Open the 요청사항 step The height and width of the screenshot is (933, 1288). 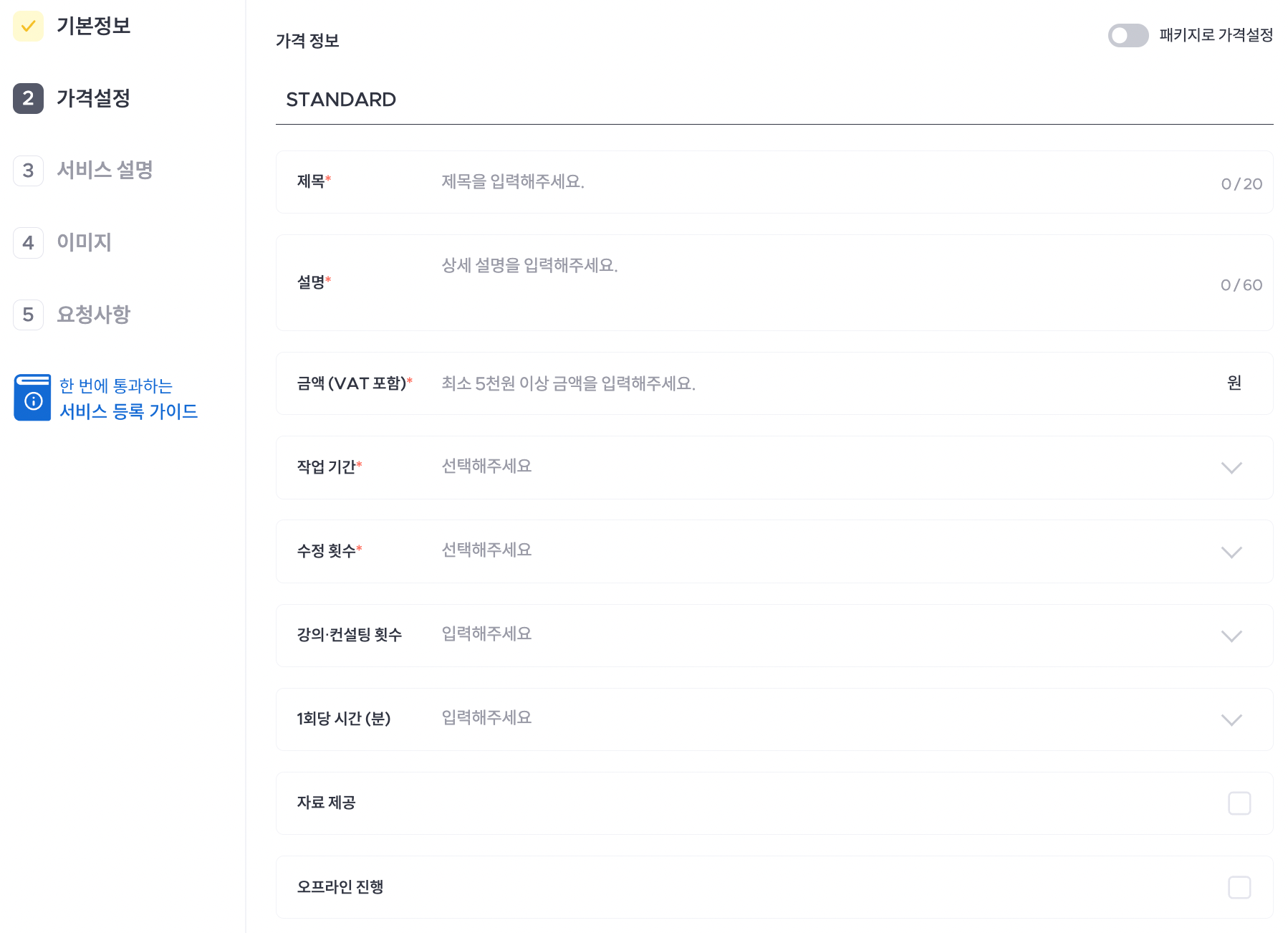[93, 314]
